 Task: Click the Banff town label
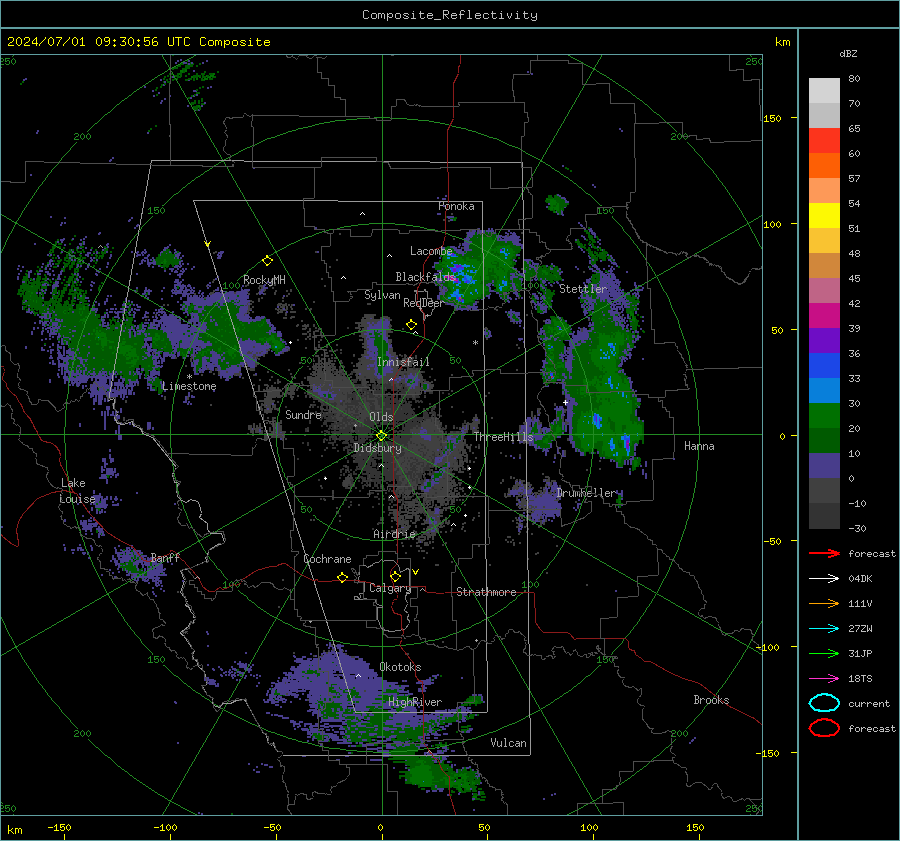(165, 557)
